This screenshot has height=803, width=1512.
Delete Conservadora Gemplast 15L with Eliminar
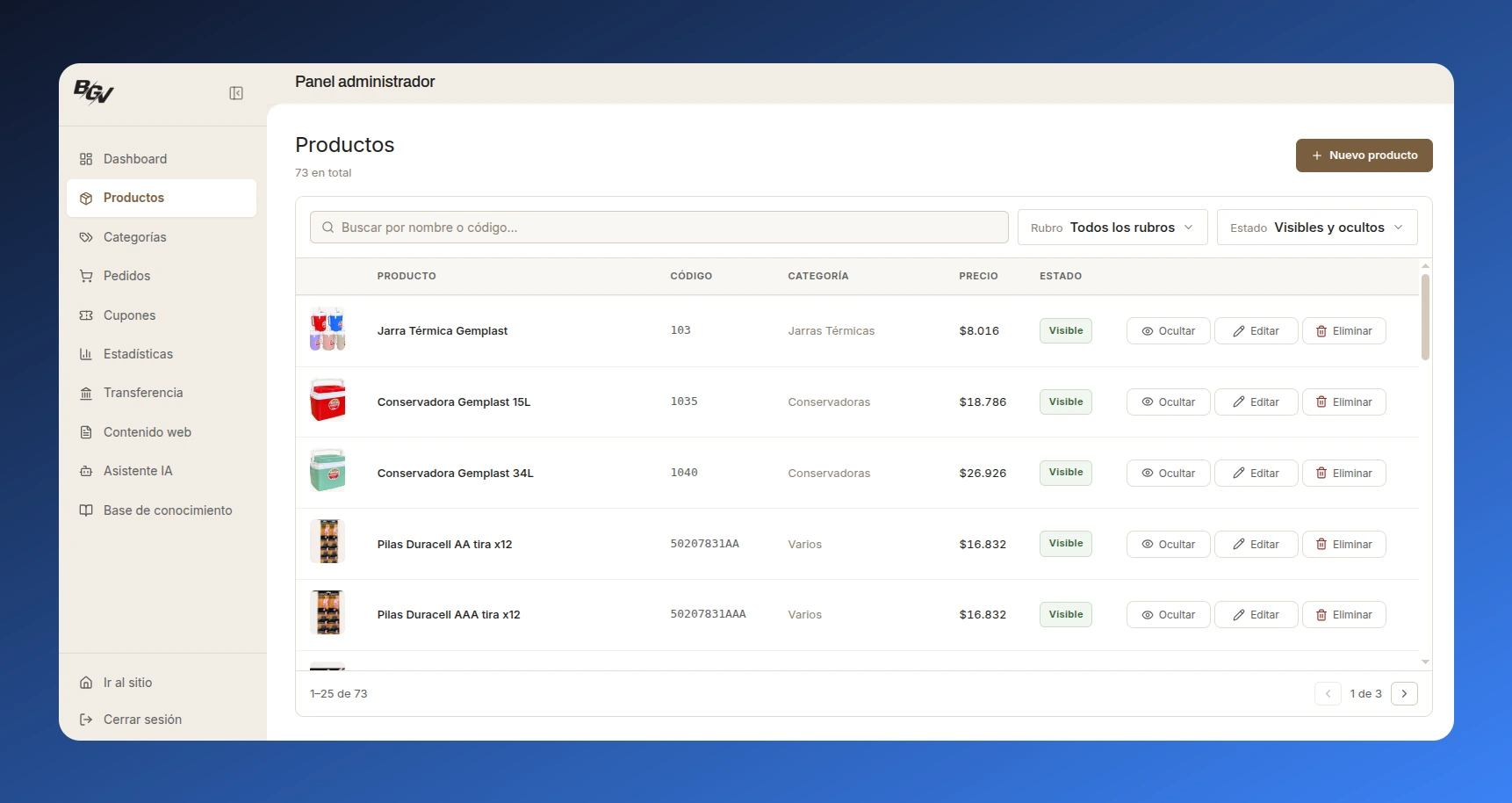[x=1343, y=402]
